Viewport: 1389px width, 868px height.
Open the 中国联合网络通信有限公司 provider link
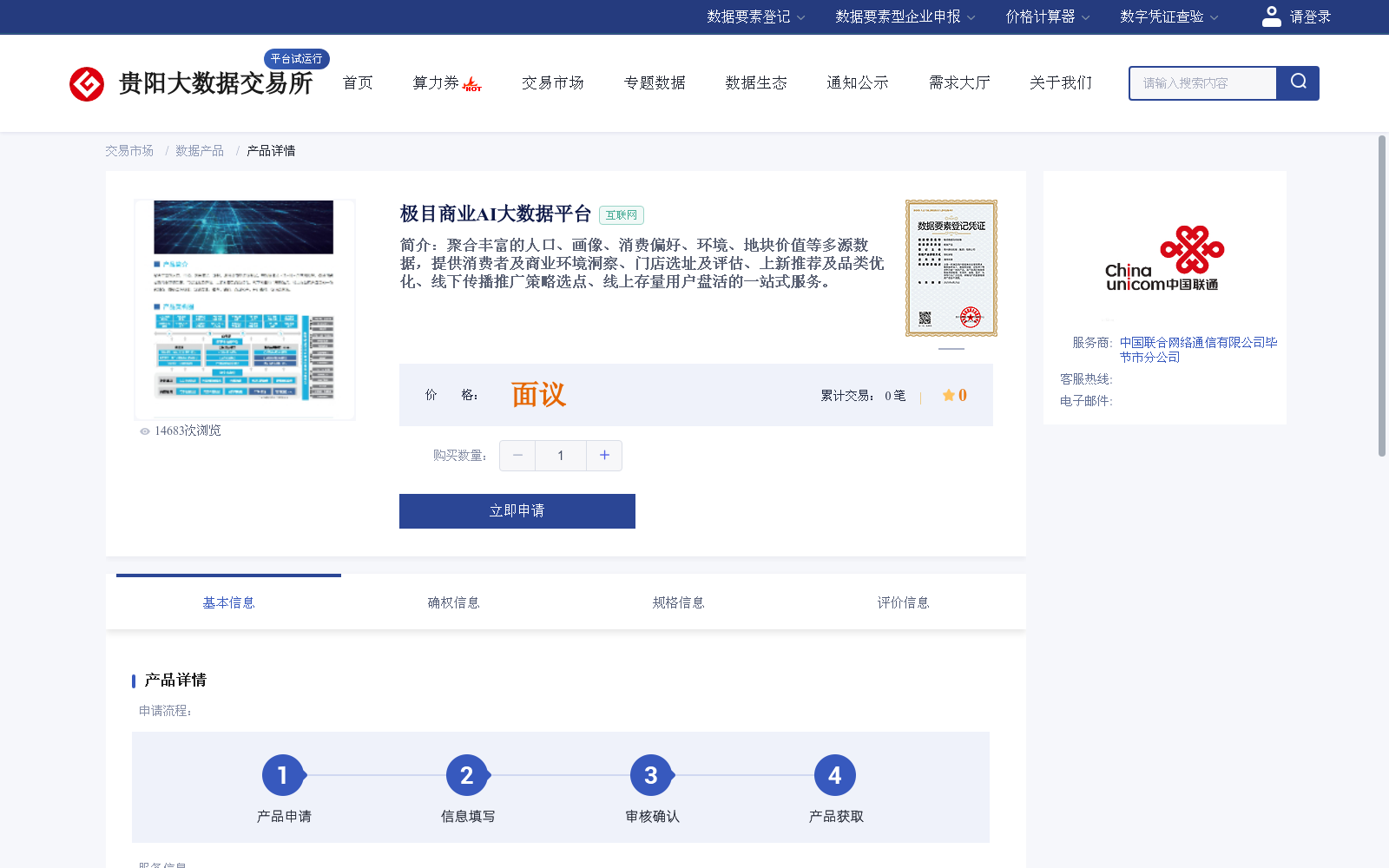[x=1198, y=350]
